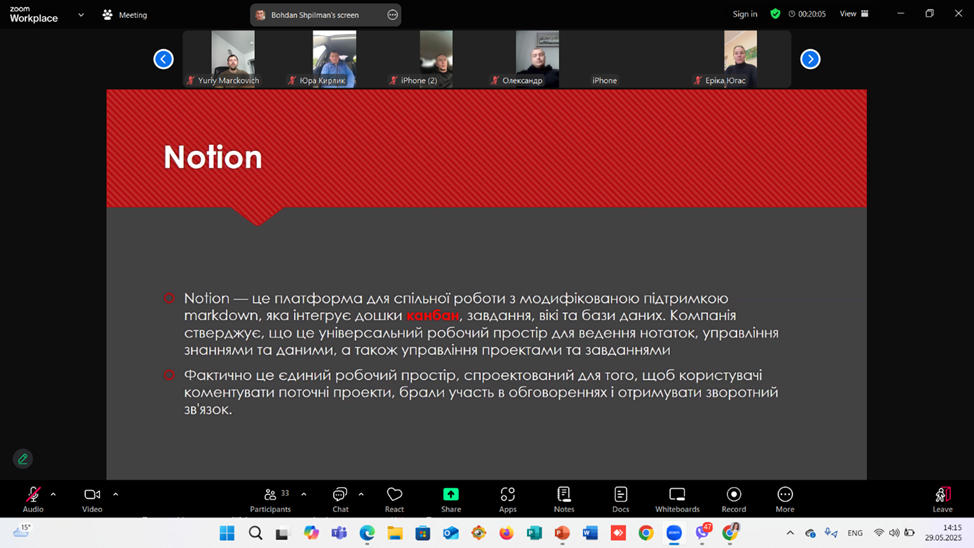
Task: Switch to PowerPoint in the taskbar
Action: (x=562, y=533)
